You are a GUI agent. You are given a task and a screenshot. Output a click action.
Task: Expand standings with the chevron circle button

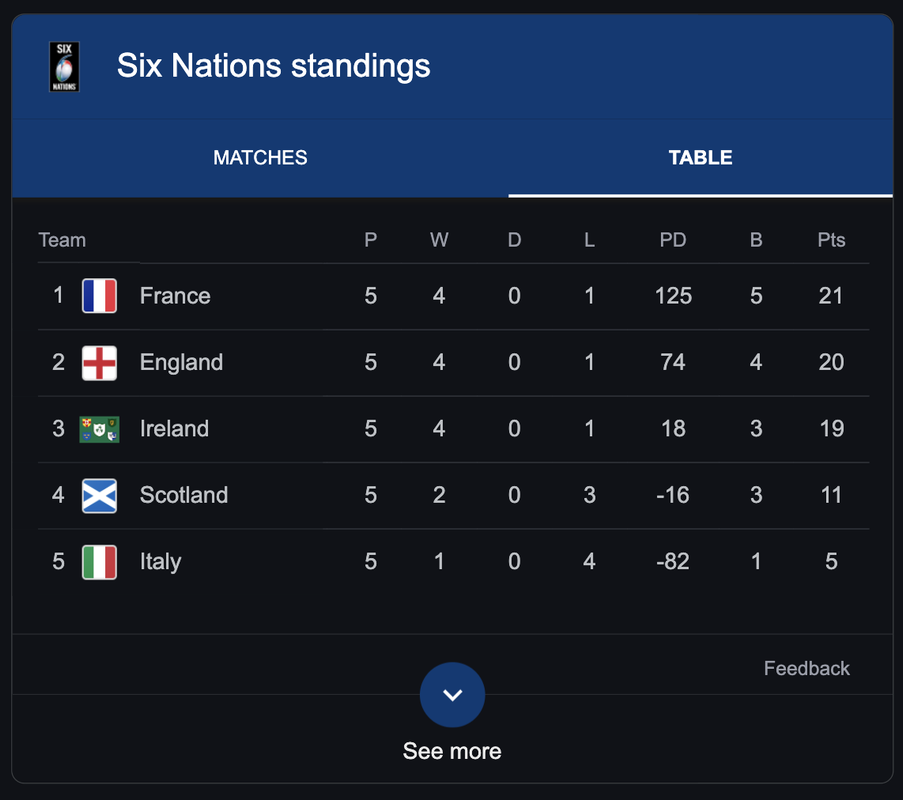pyautogui.click(x=452, y=695)
